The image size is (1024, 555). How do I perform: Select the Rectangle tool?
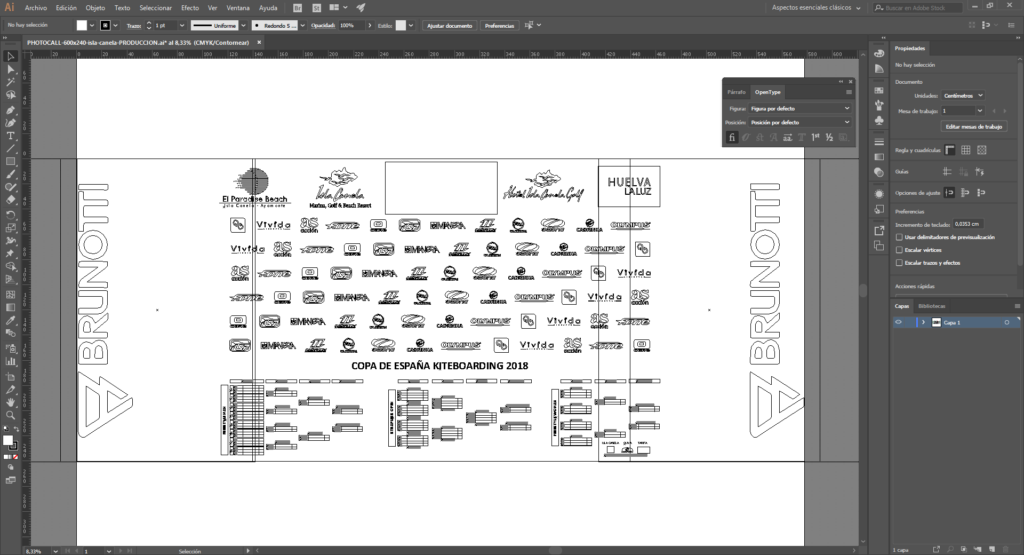tap(10, 162)
